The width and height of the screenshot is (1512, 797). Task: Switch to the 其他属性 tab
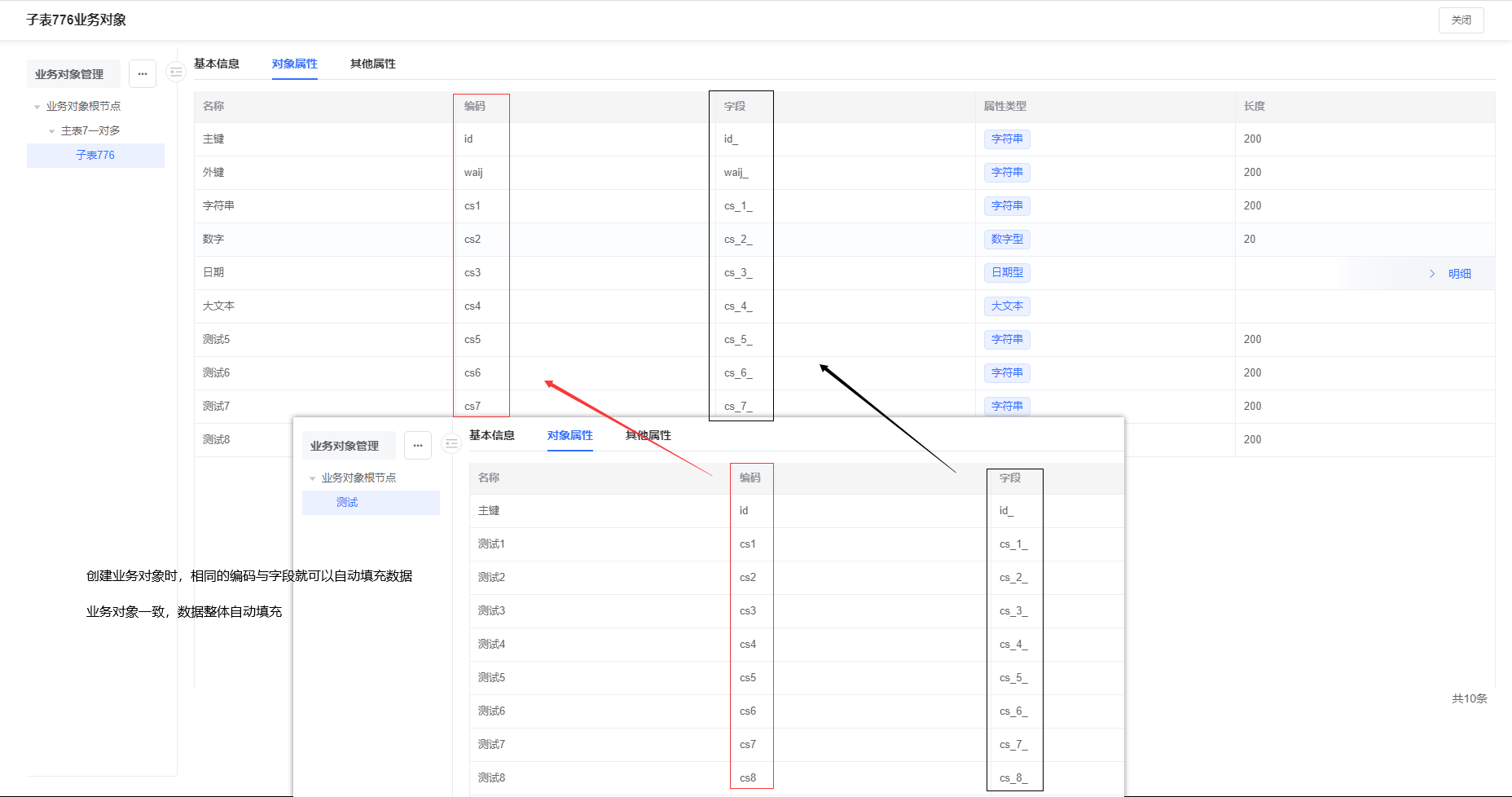pyautogui.click(x=373, y=64)
